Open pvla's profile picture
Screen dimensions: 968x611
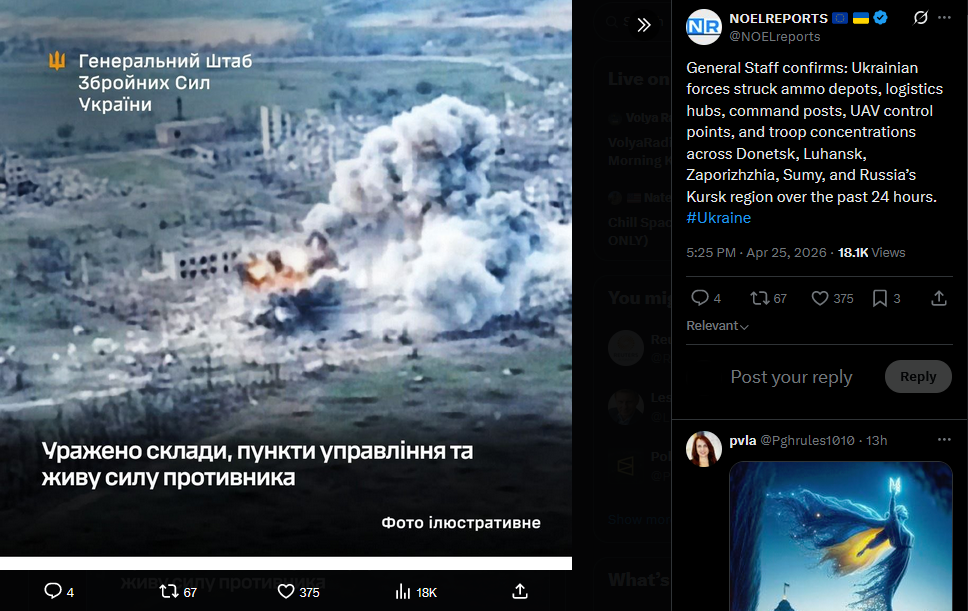point(704,449)
